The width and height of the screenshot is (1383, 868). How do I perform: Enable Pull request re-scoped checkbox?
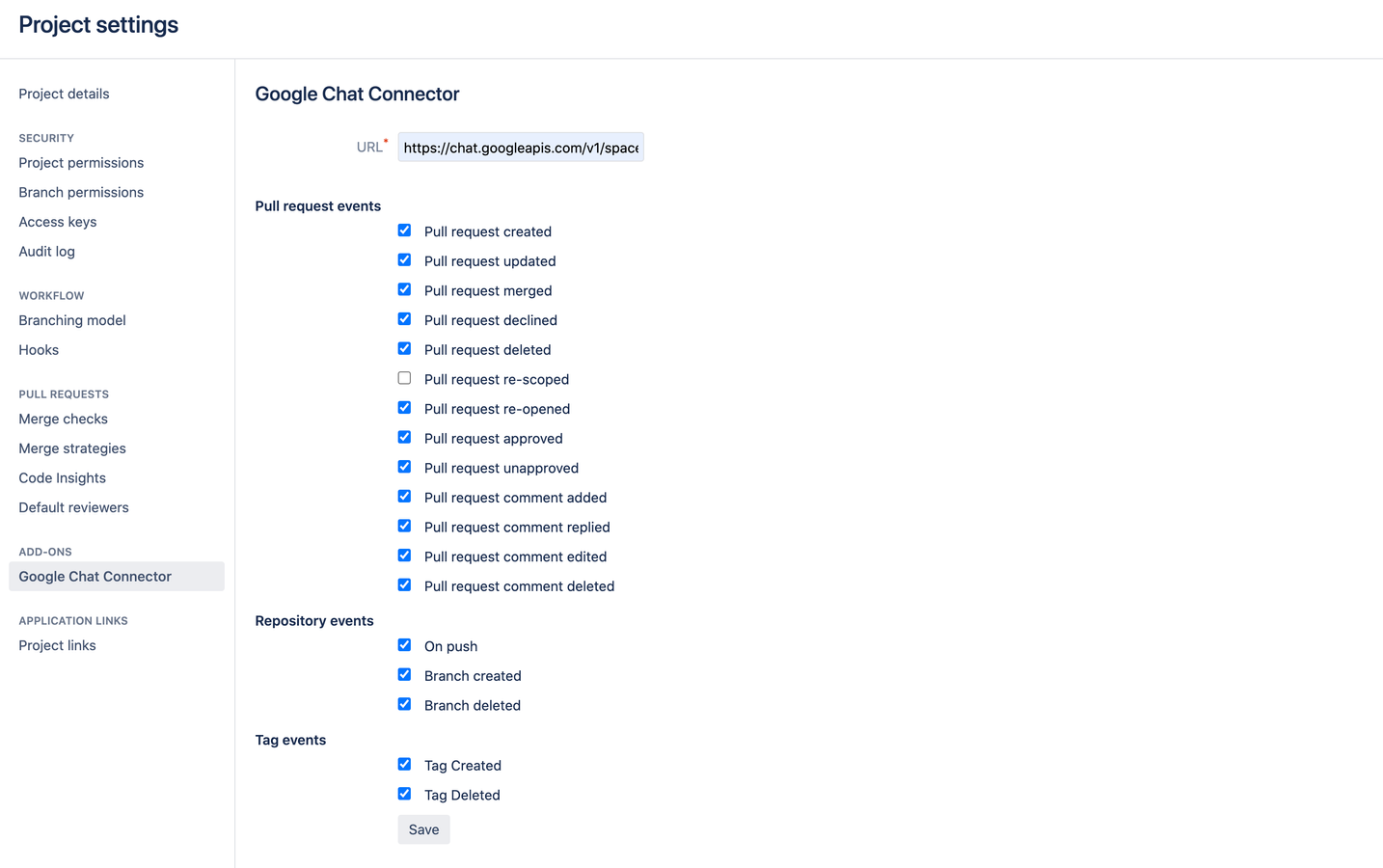pyautogui.click(x=404, y=378)
